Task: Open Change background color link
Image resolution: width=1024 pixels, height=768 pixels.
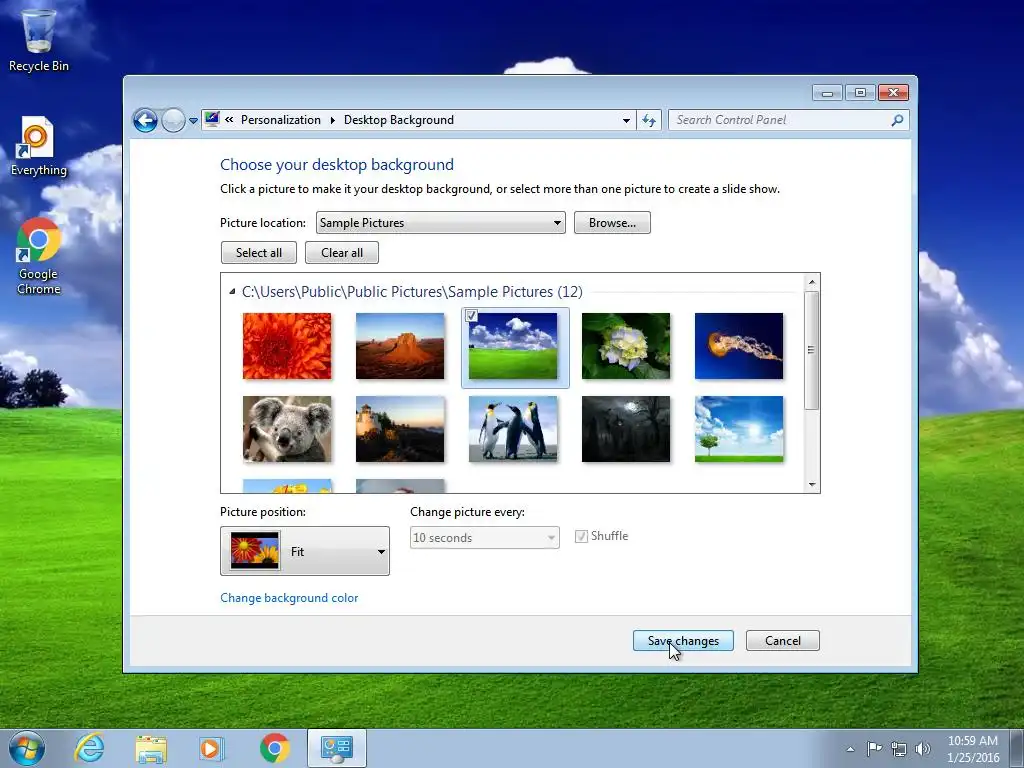Action: (x=289, y=598)
